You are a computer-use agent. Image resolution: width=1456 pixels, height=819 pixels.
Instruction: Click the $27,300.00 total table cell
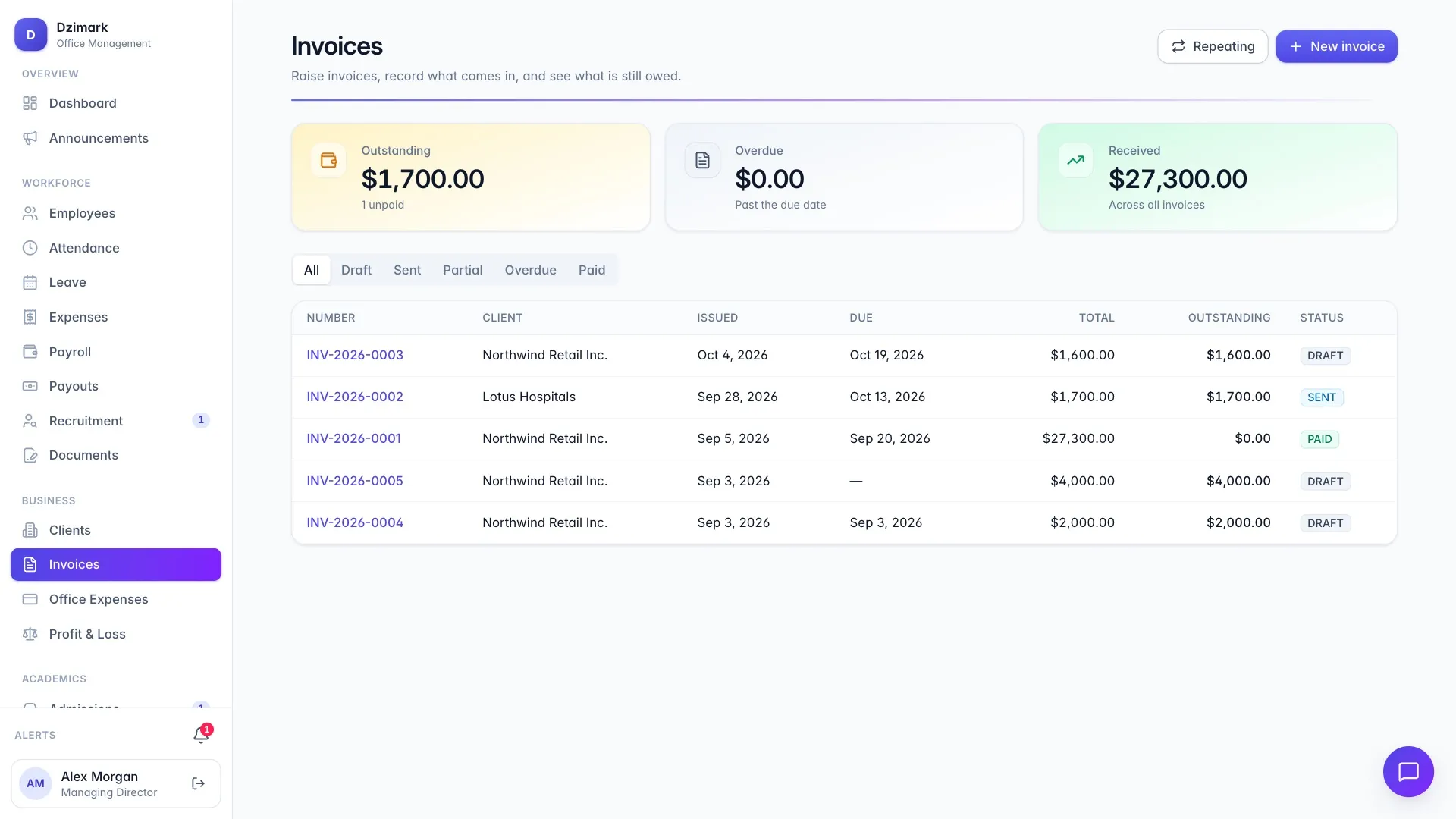[1078, 438]
